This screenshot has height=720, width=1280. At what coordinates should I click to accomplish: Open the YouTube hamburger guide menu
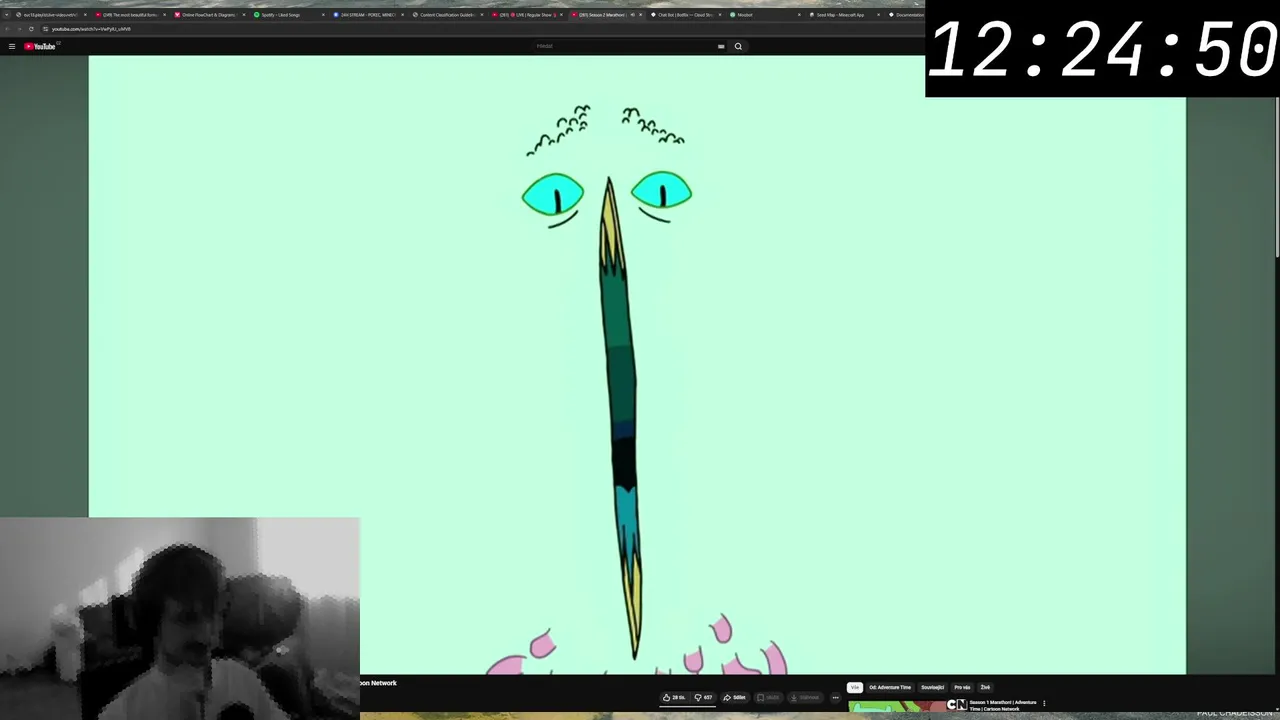12,46
